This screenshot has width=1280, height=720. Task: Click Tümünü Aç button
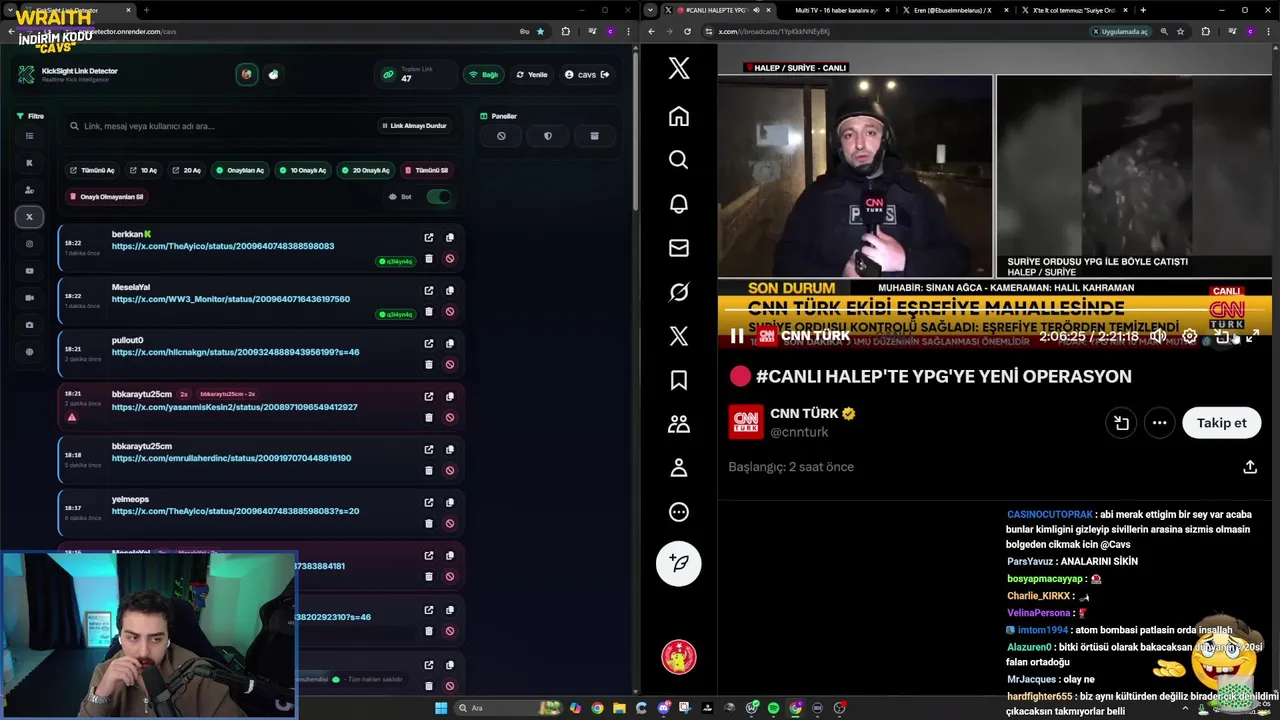(92, 170)
